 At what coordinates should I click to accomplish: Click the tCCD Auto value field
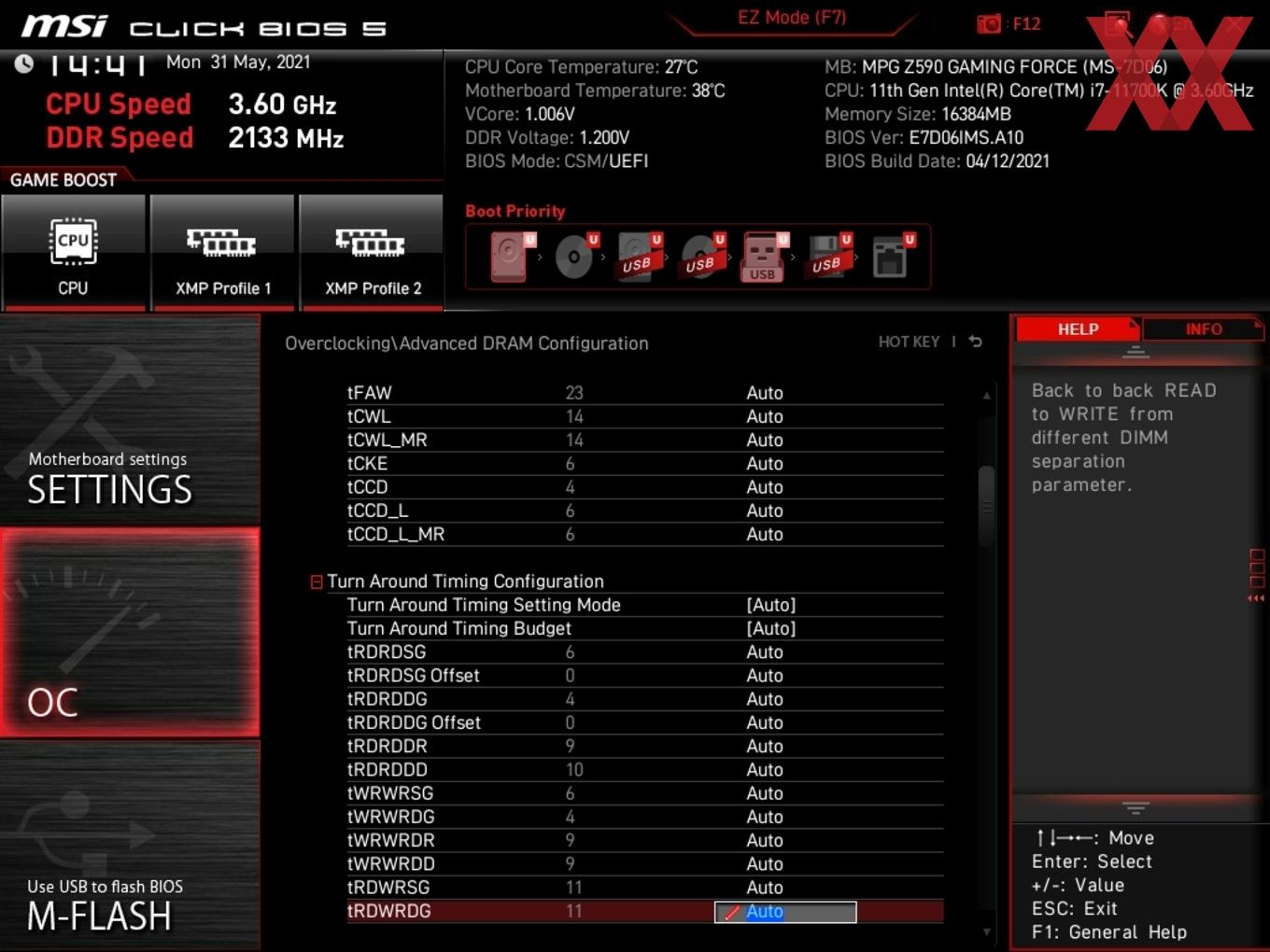765,487
